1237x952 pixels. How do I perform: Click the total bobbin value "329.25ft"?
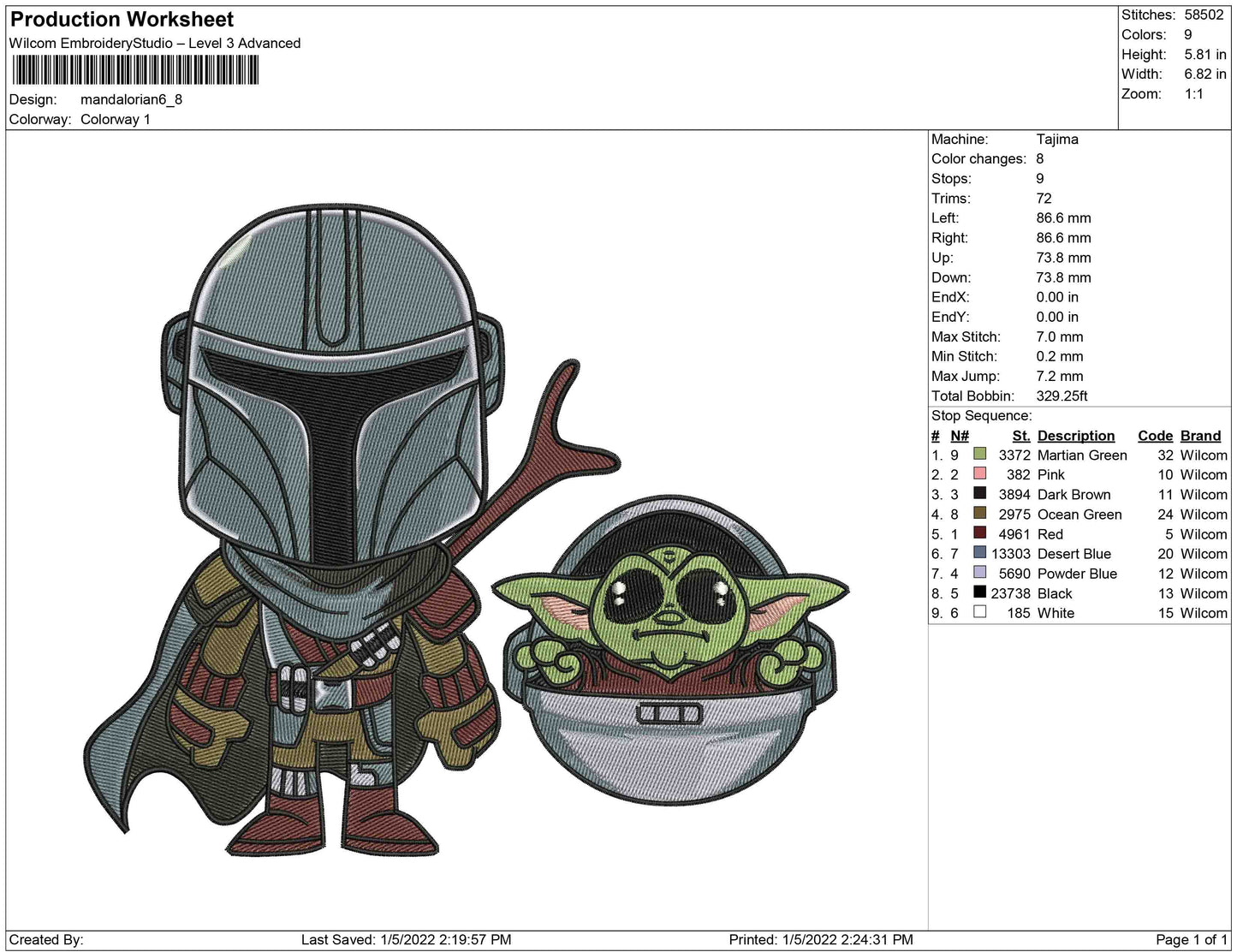coord(1062,396)
